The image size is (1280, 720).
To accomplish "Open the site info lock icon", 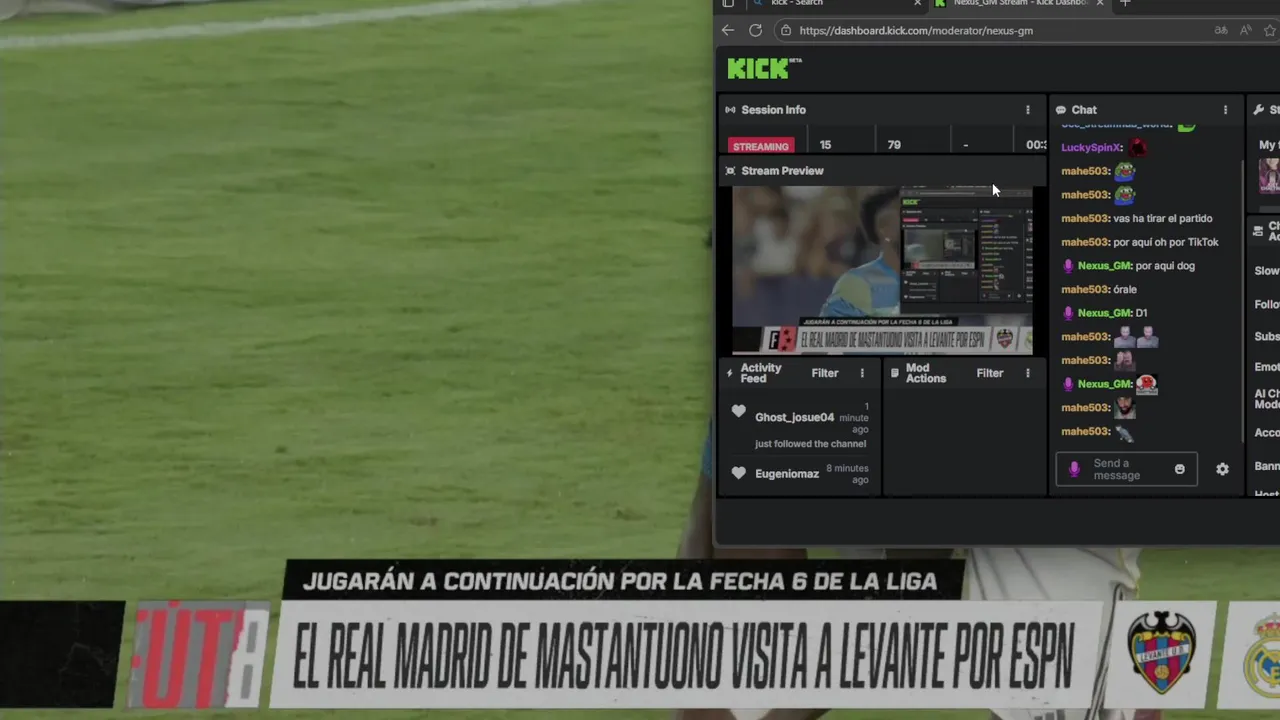I will click(x=785, y=30).
